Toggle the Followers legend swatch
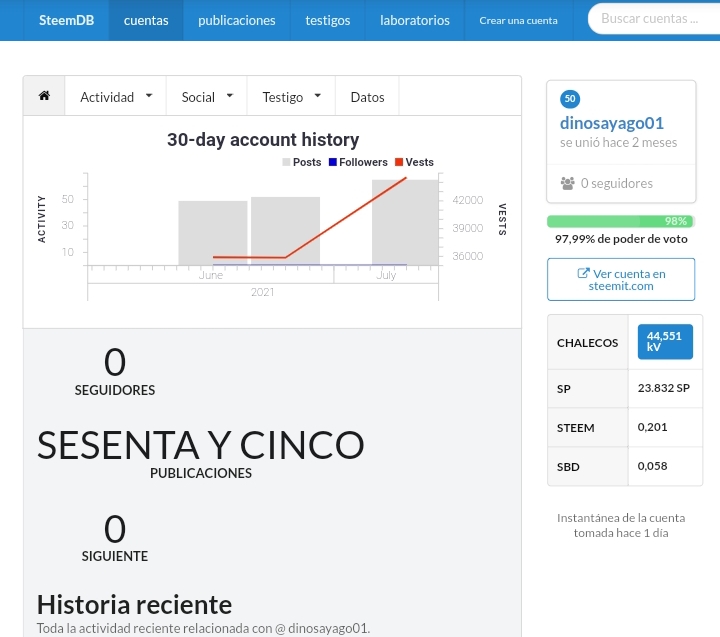The image size is (720, 637). [333, 162]
